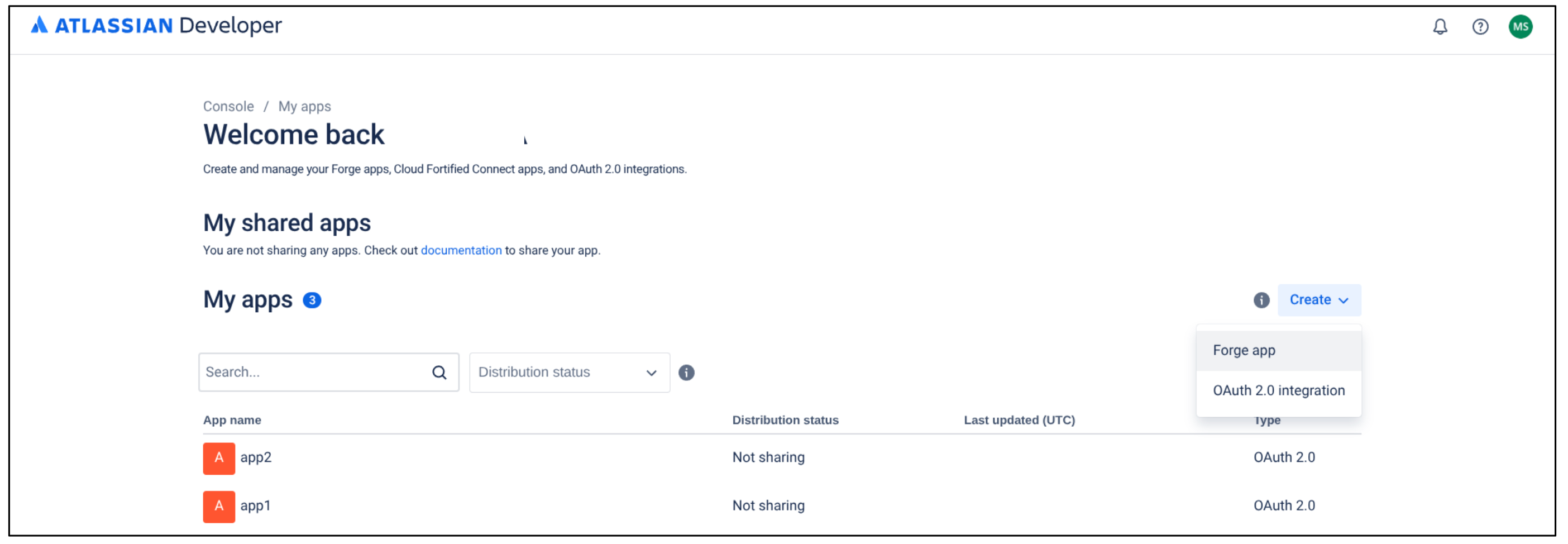Click the blue My apps count badge
1568x544 pixels.
(312, 299)
